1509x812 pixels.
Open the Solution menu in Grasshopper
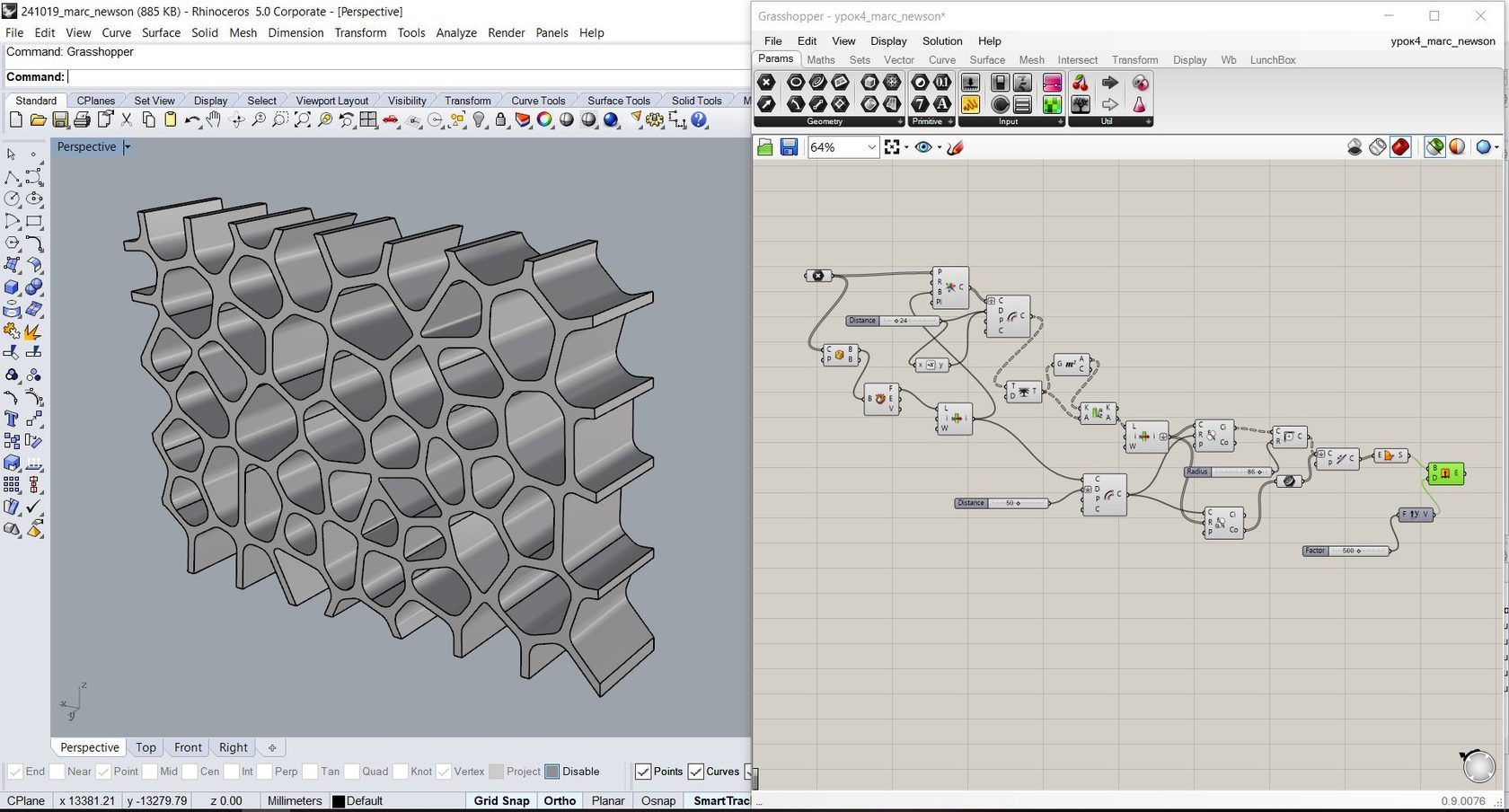pyautogui.click(x=941, y=41)
